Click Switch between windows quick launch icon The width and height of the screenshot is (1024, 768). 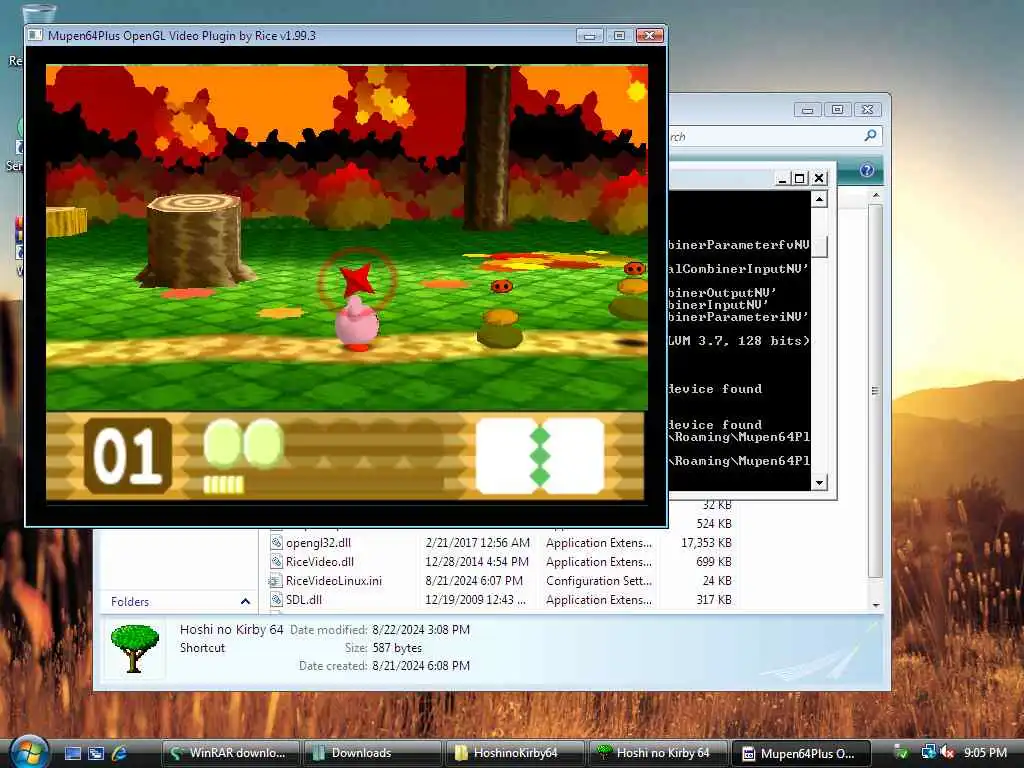(96, 753)
